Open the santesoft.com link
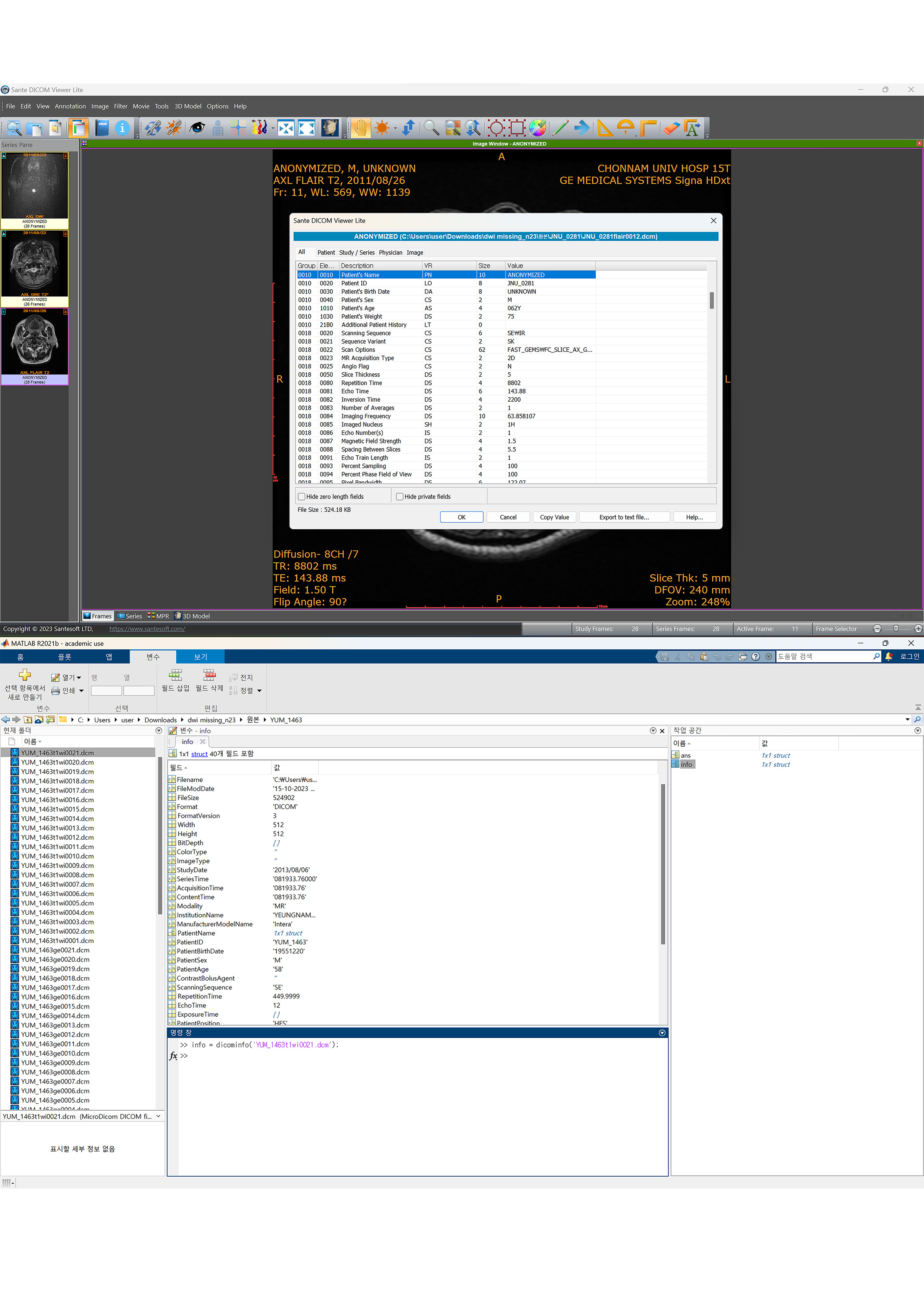Screen dimensions: 924x1307 pyautogui.click(x=147, y=629)
